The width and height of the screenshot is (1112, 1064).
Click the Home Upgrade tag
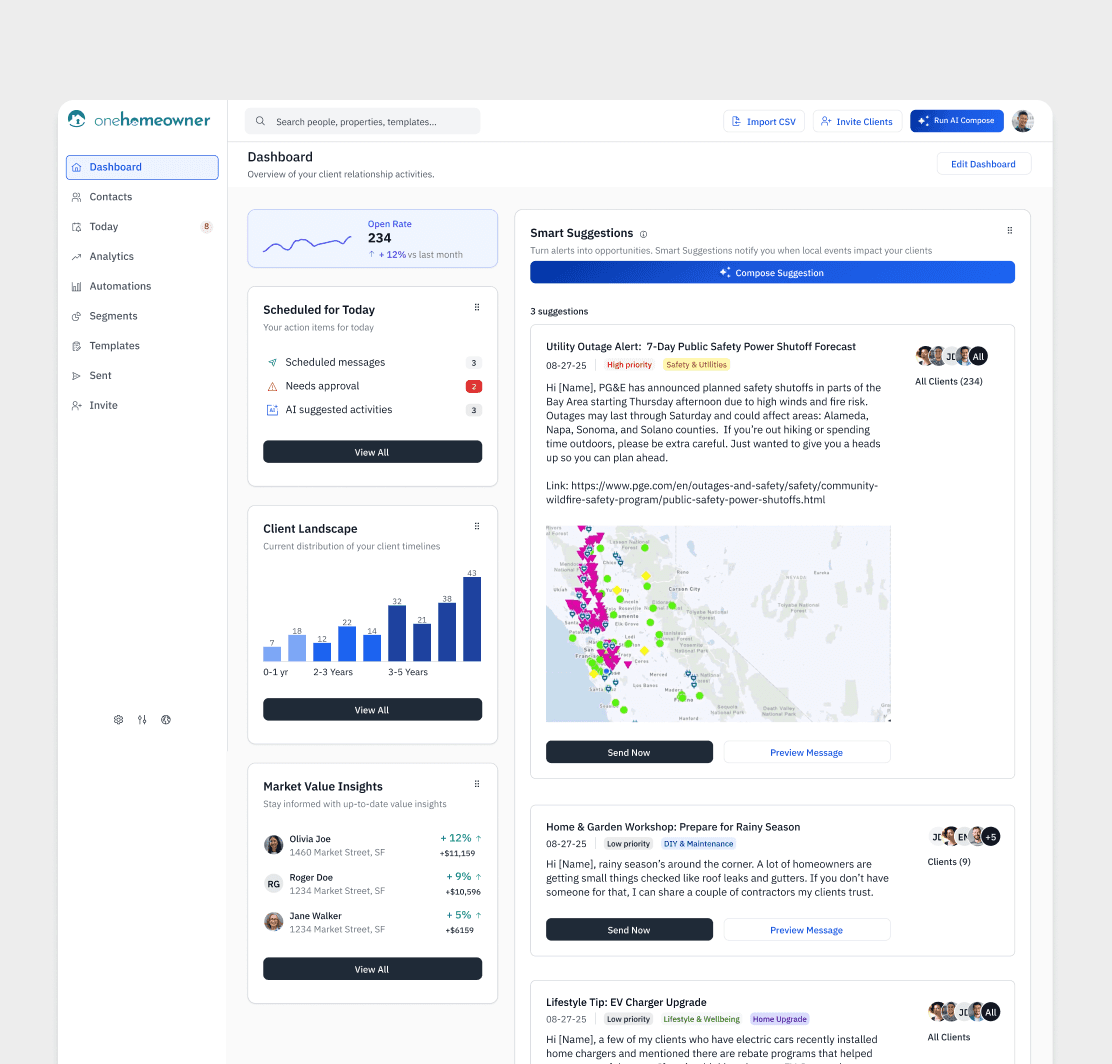point(779,1019)
